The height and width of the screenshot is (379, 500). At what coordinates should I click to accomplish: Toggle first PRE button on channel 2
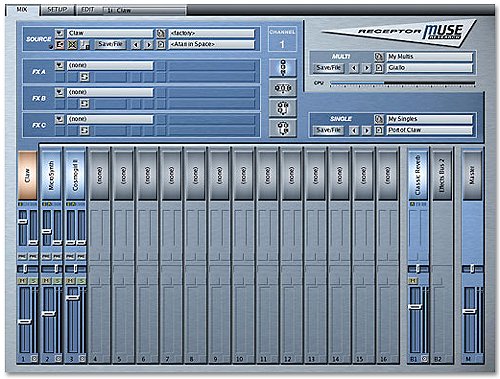[x=46, y=256]
